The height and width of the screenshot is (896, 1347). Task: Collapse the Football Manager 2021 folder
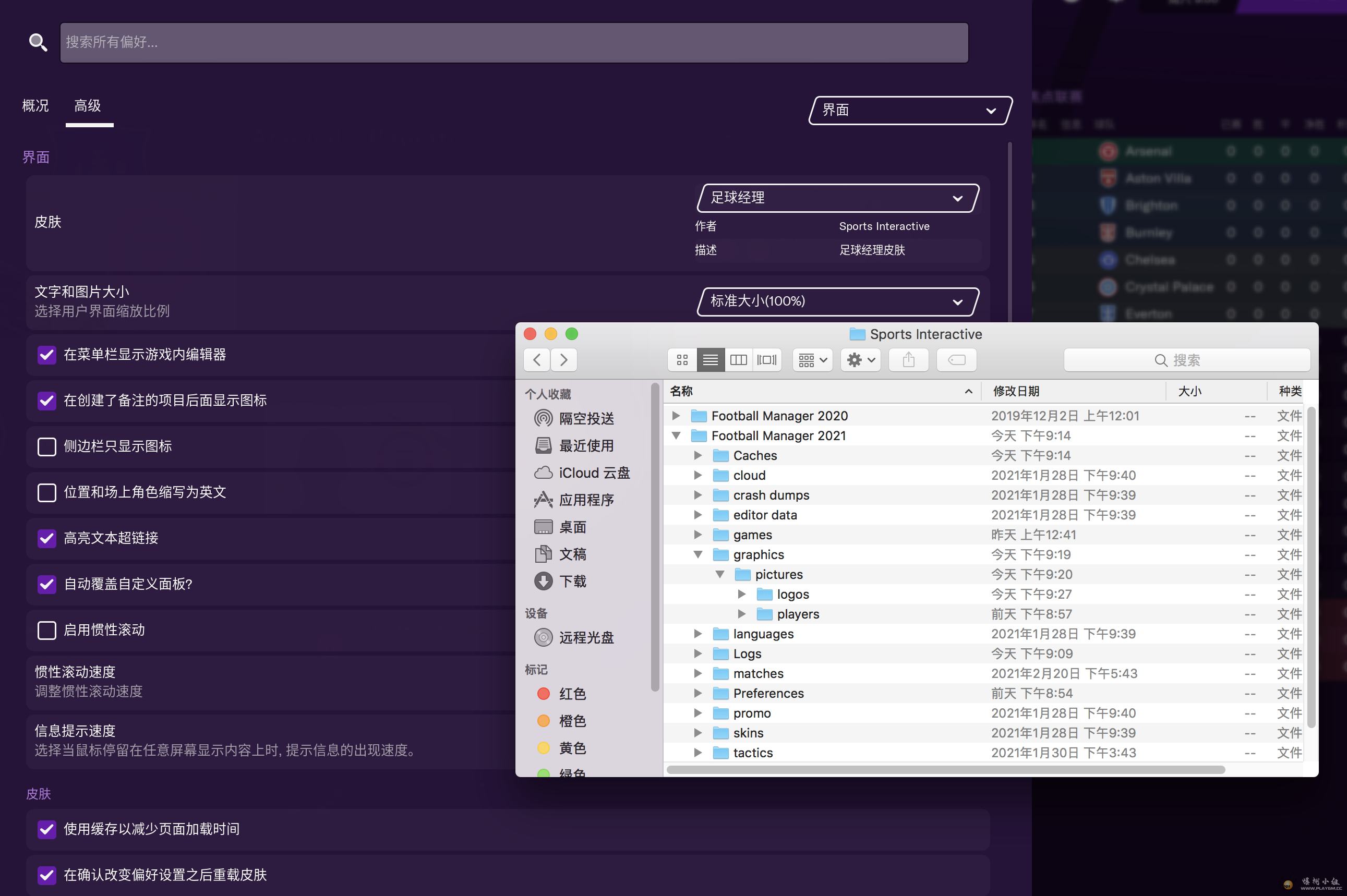point(676,435)
